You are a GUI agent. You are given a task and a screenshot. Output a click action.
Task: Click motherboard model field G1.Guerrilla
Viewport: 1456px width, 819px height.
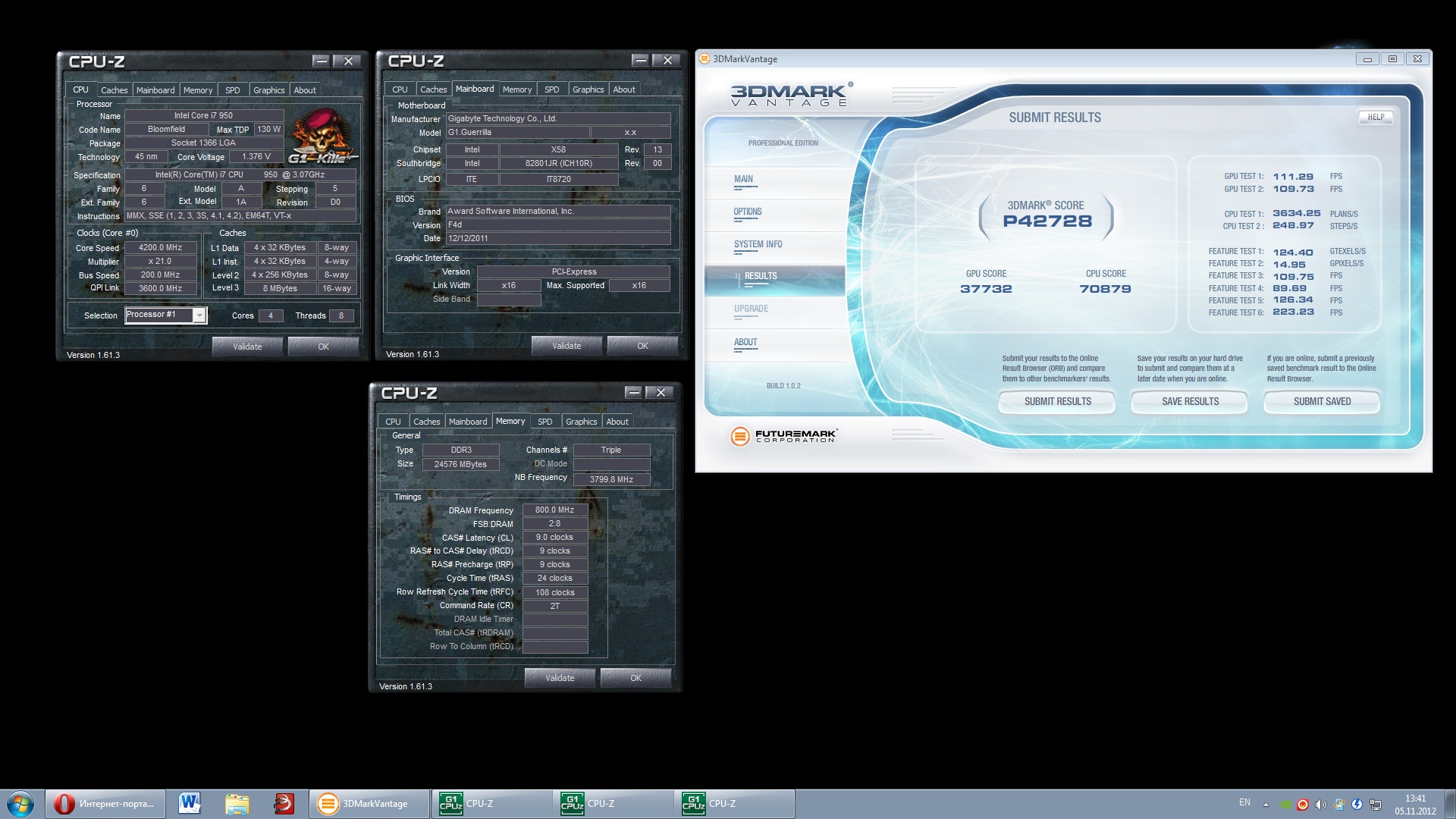[517, 133]
